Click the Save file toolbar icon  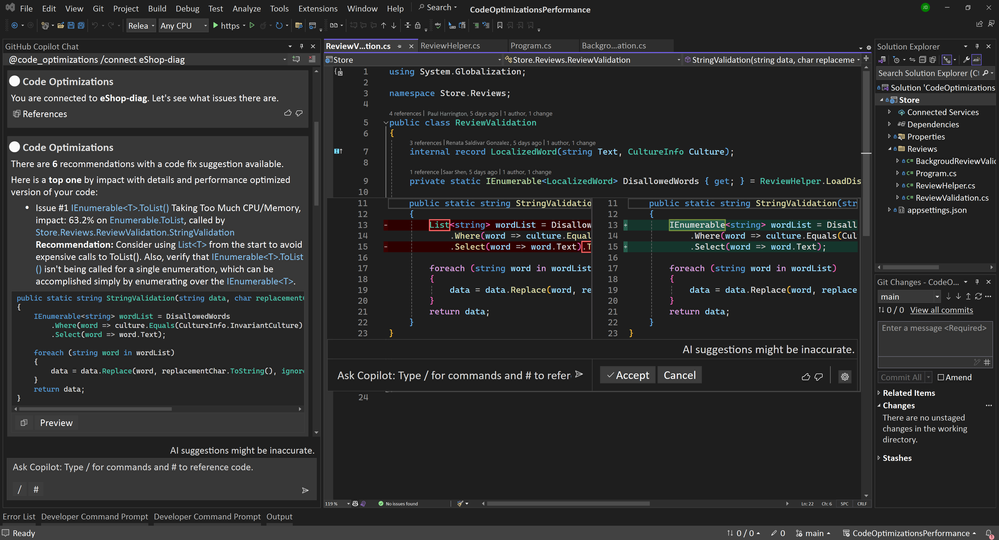tap(71, 25)
